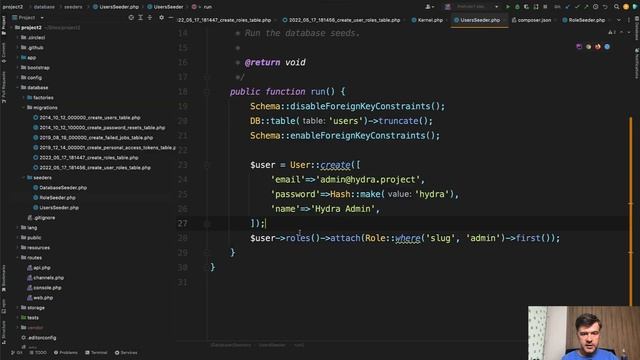Viewport: 640px width, 360px height.
Task: Click the warnings indicator in the editor corner
Action: coord(612,32)
